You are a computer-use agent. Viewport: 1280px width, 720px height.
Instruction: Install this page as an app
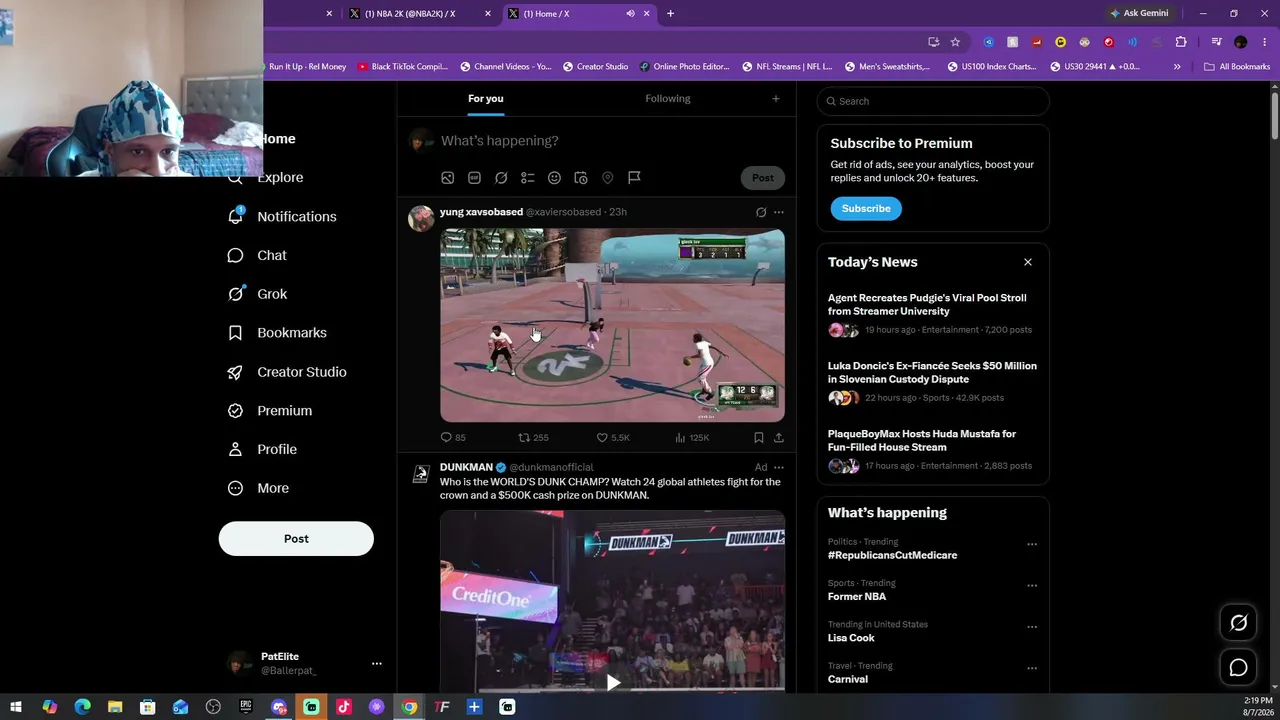(933, 42)
